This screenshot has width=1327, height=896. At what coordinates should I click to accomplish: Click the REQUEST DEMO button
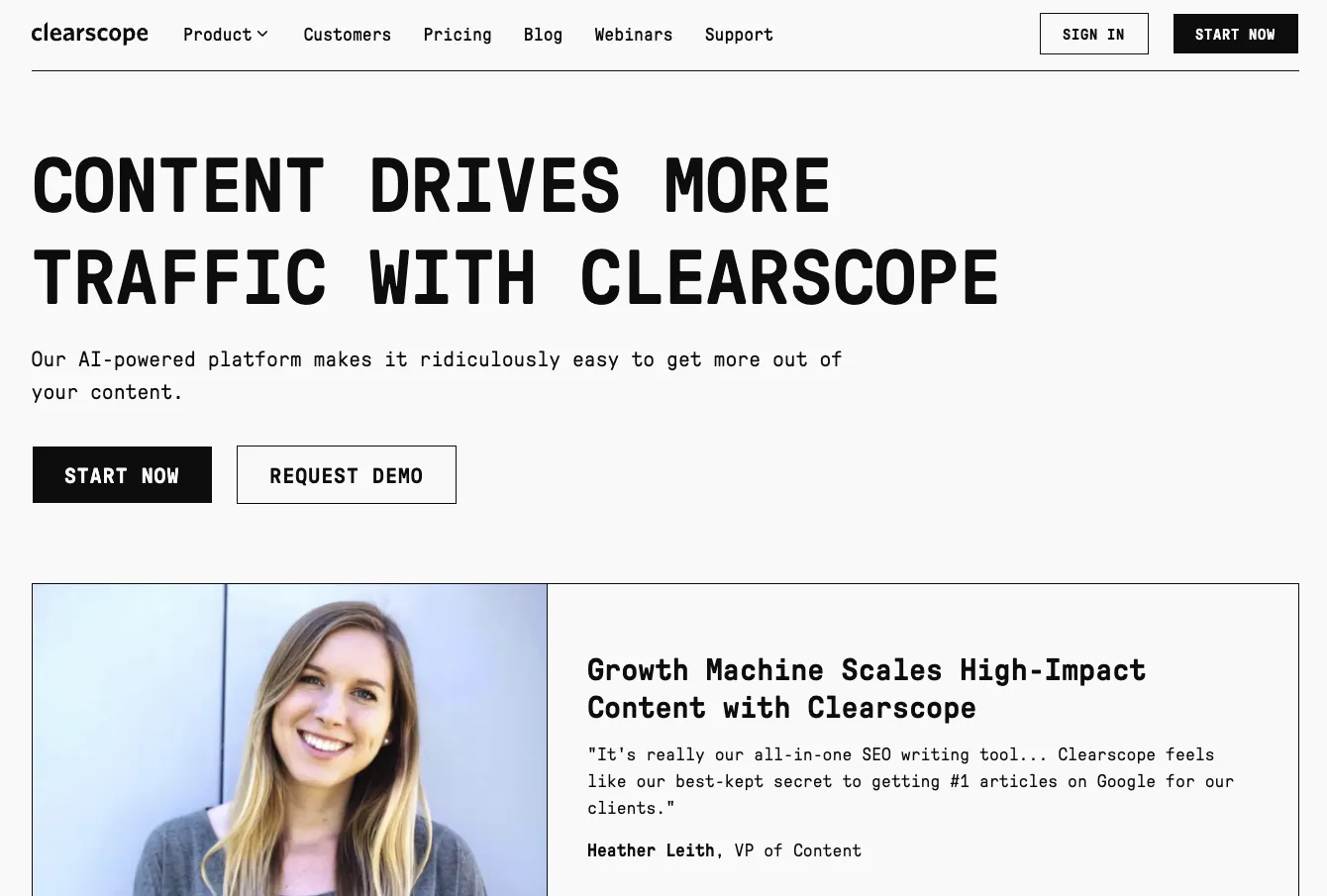(346, 474)
